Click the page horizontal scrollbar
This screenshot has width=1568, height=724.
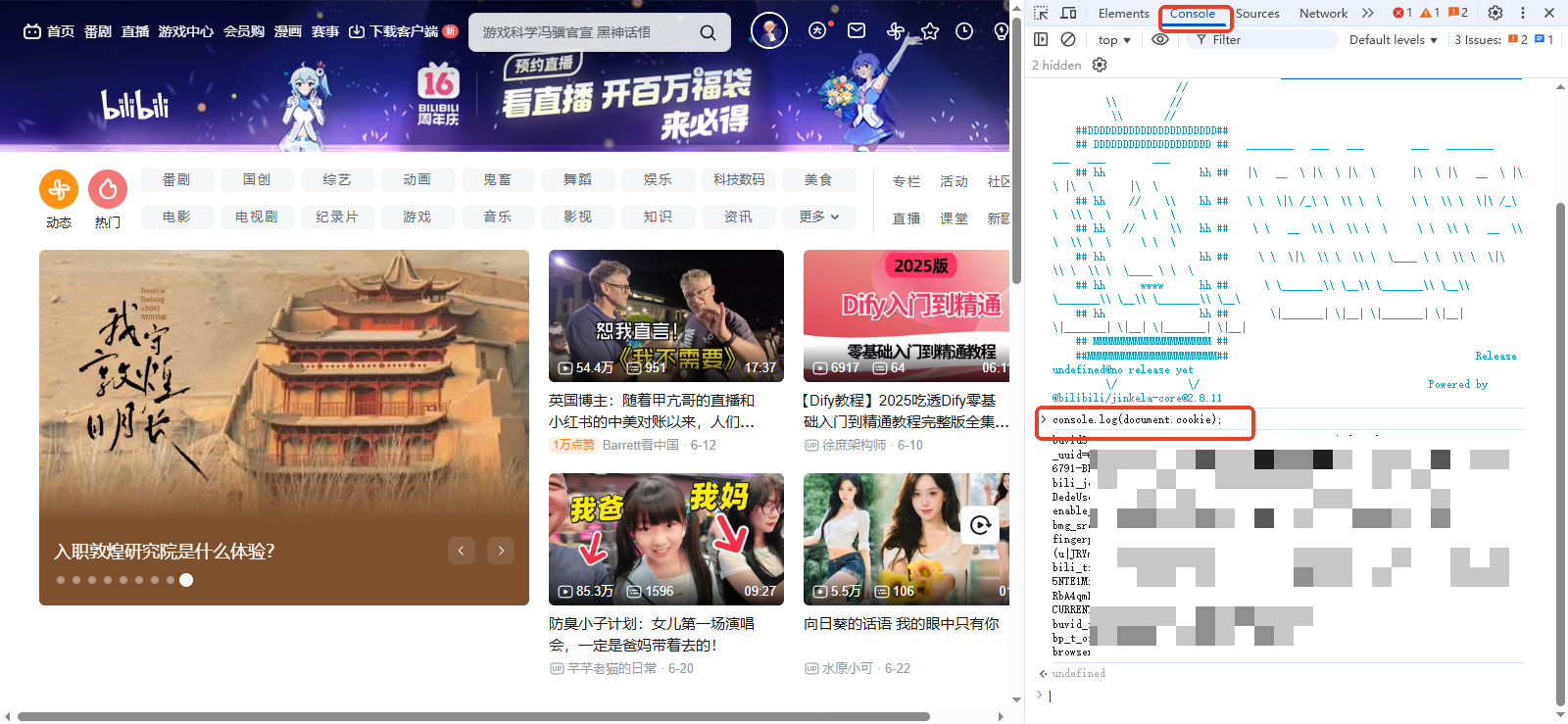coord(473,716)
